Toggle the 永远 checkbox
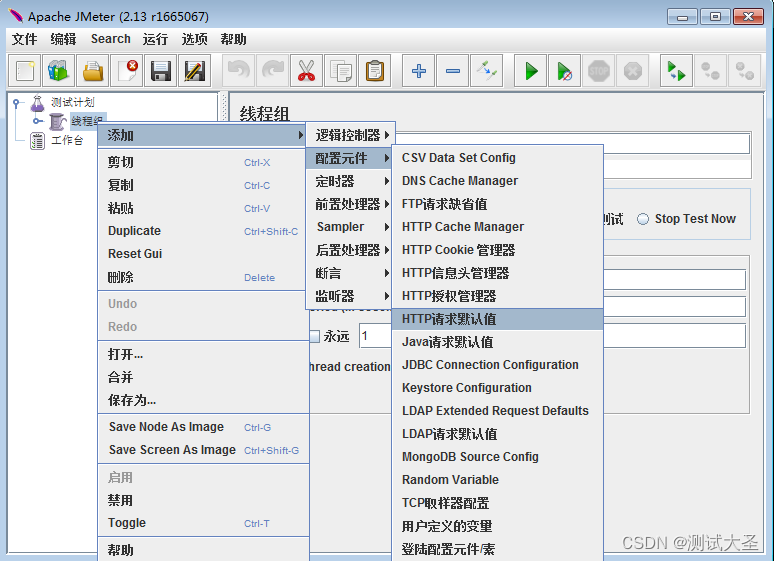 [x=314, y=336]
